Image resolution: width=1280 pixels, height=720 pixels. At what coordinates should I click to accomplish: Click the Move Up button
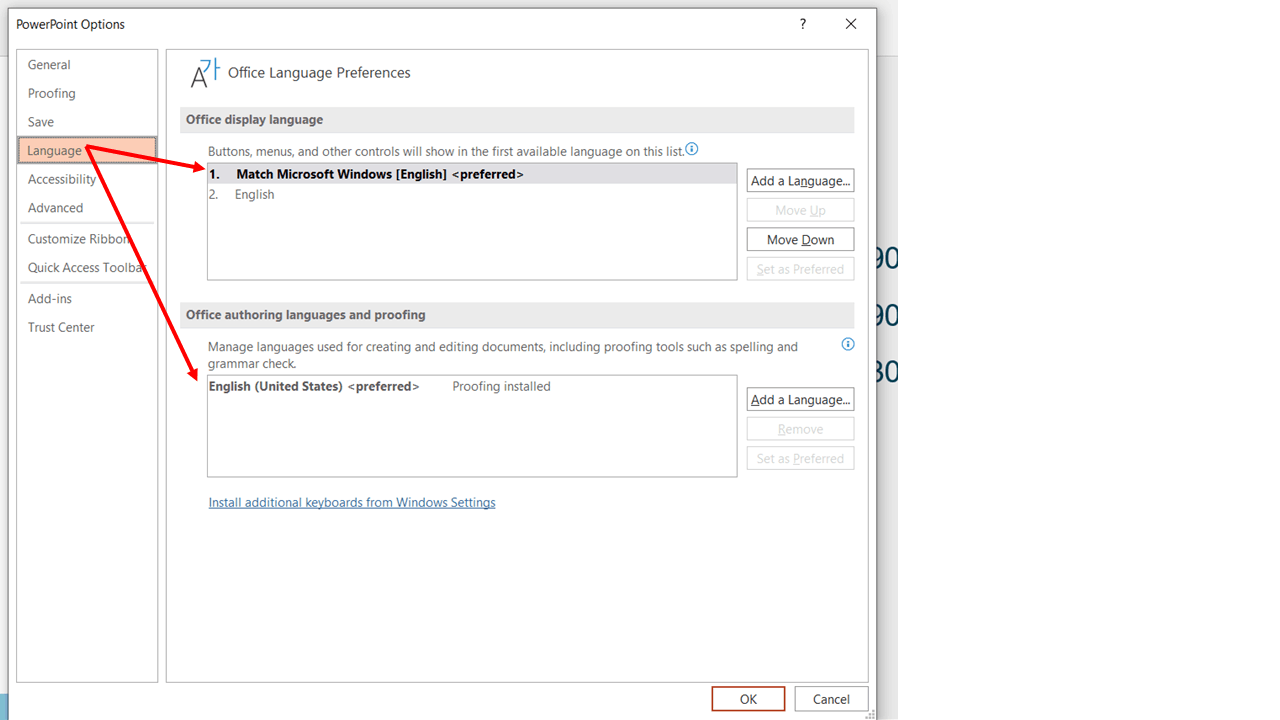(800, 210)
